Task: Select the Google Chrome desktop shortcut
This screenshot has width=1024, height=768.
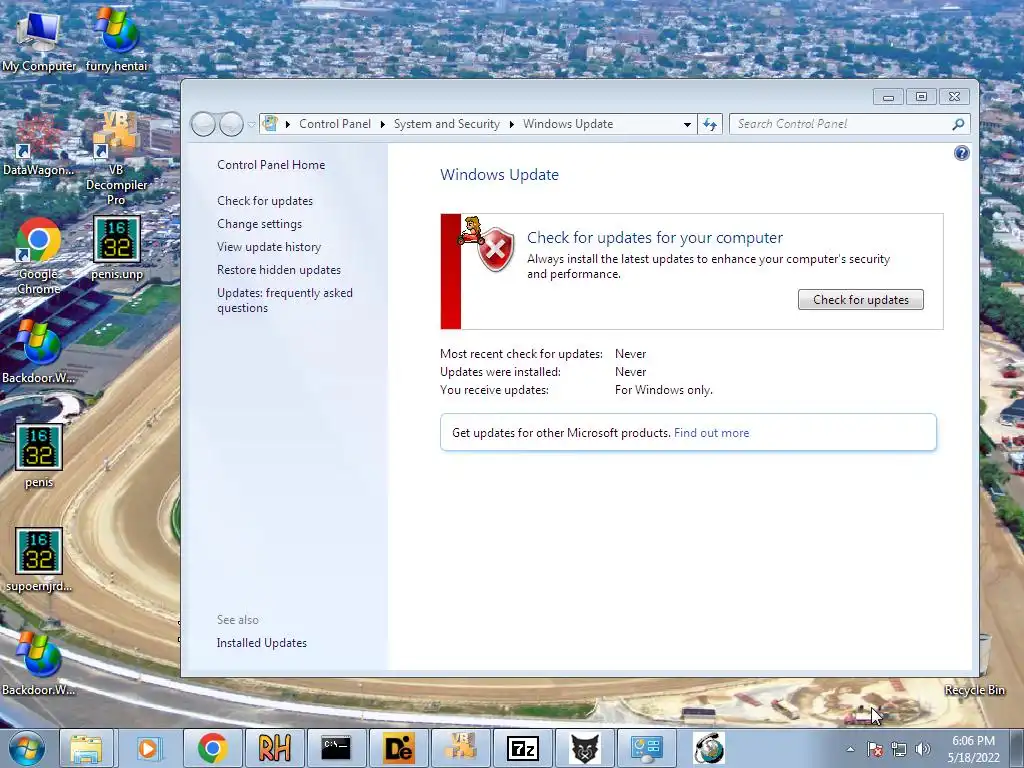Action: (38, 256)
